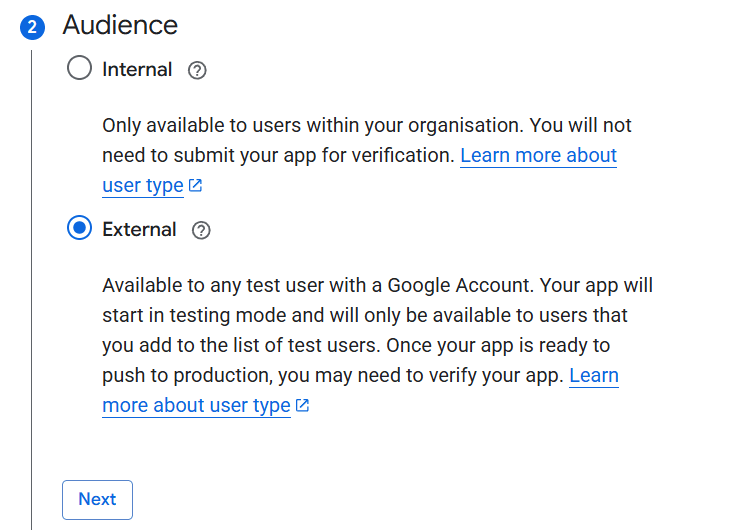Select the Internal radio button
752x530 pixels.
79,69
